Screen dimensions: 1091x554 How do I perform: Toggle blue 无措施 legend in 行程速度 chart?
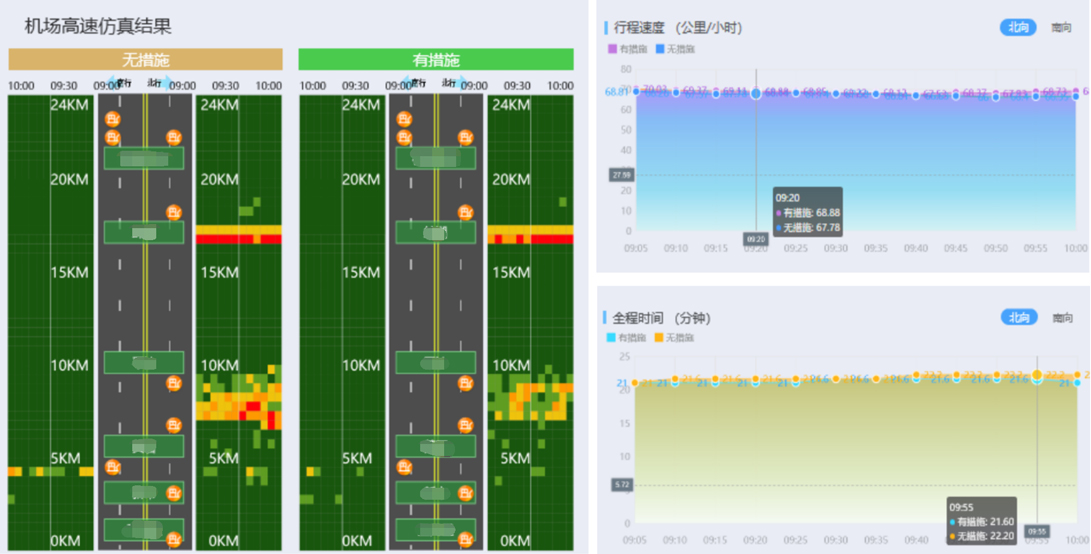674,49
